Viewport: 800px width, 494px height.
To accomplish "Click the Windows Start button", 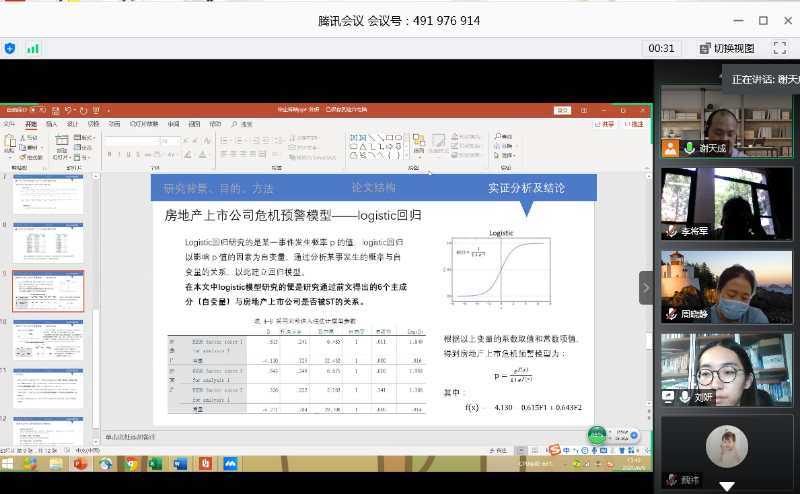I will 9,464.
